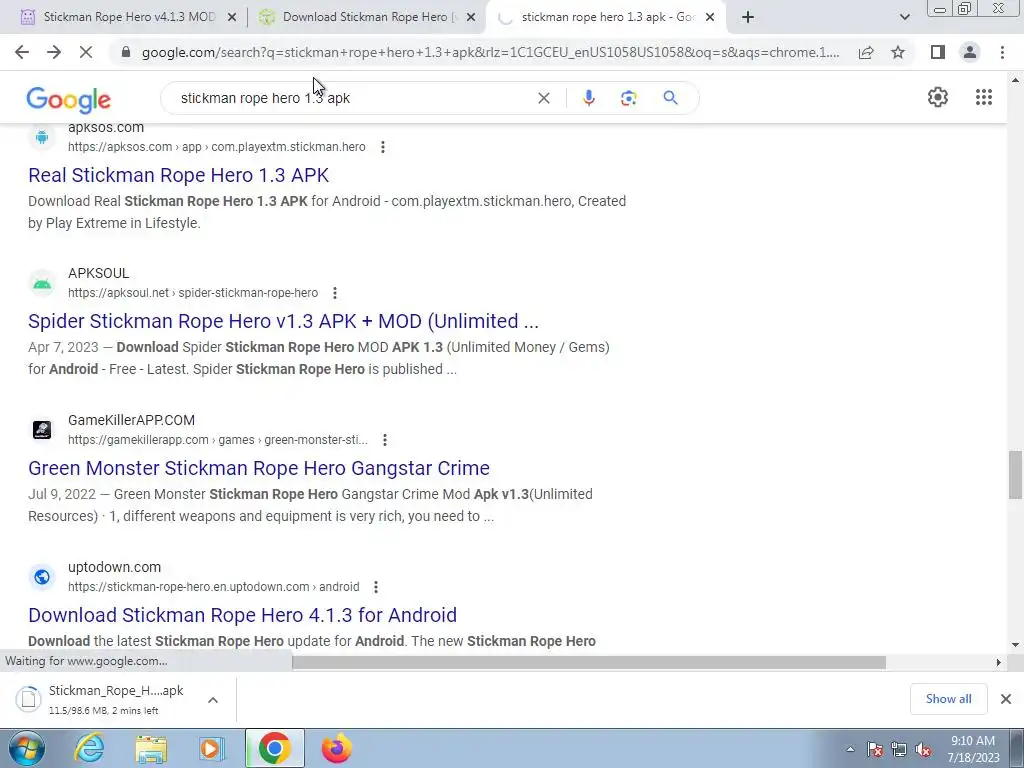
Task: Open more options for APKSOUL result
Action: click(335, 293)
